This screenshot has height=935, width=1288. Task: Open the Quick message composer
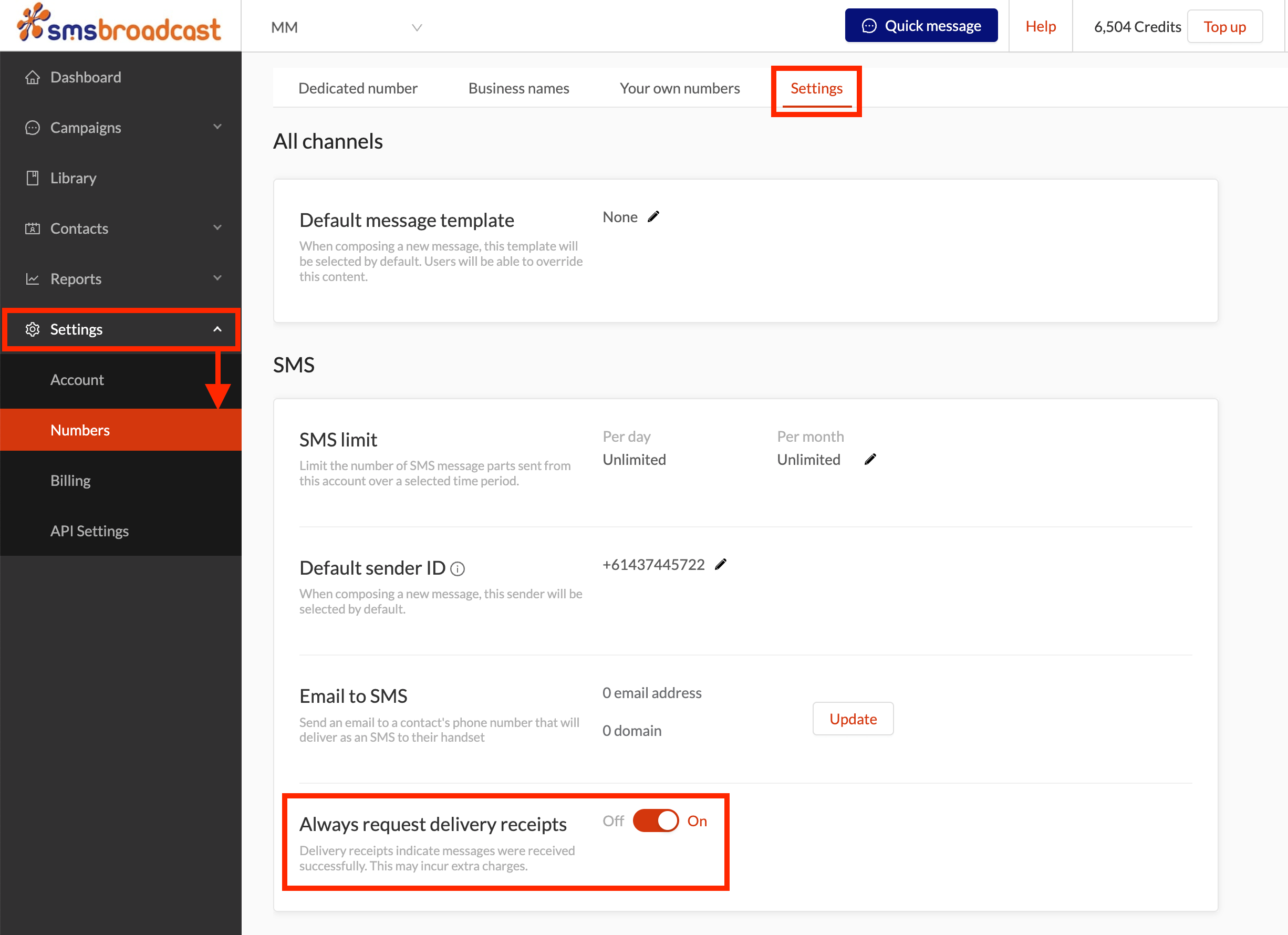point(921,26)
